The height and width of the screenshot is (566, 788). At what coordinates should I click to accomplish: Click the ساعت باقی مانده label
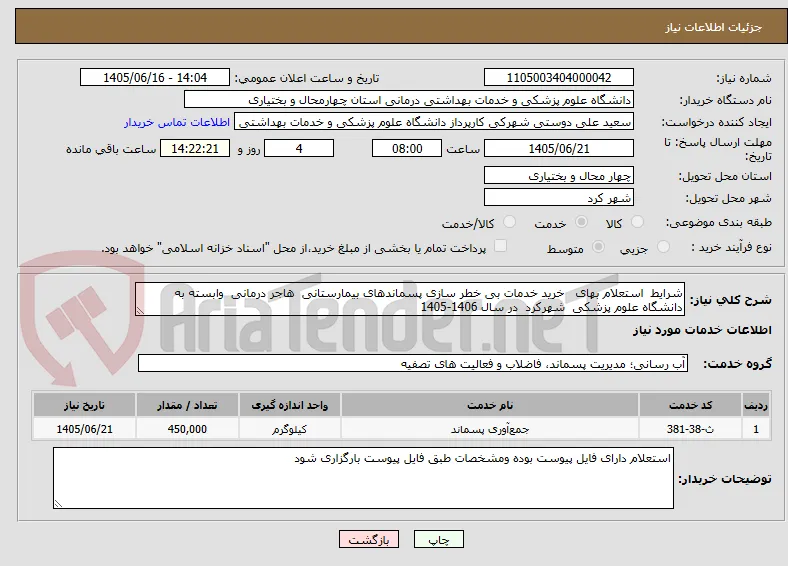click(x=111, y=149)
